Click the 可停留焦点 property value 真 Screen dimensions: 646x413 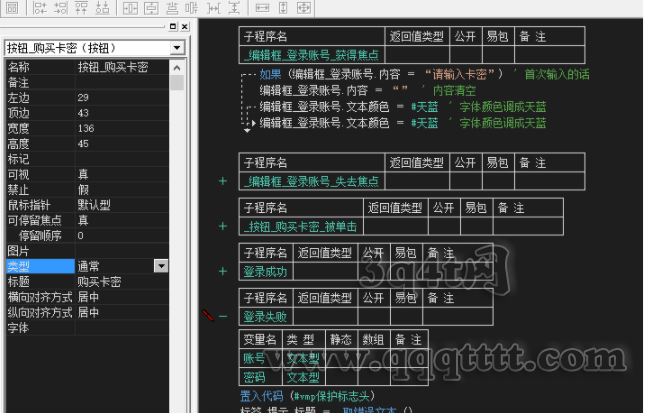83,220
